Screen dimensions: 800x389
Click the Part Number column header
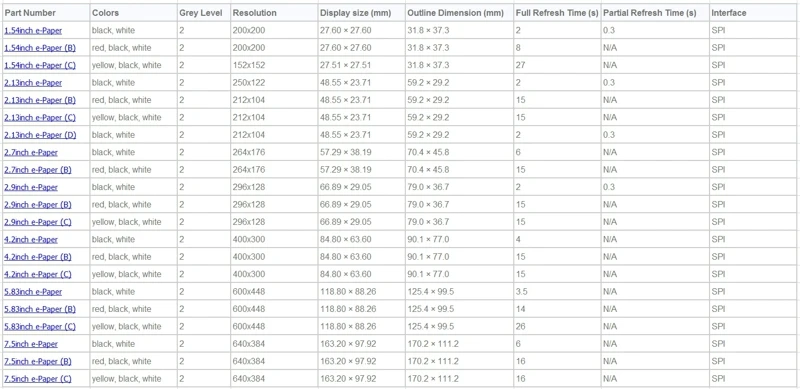[30, 13]
